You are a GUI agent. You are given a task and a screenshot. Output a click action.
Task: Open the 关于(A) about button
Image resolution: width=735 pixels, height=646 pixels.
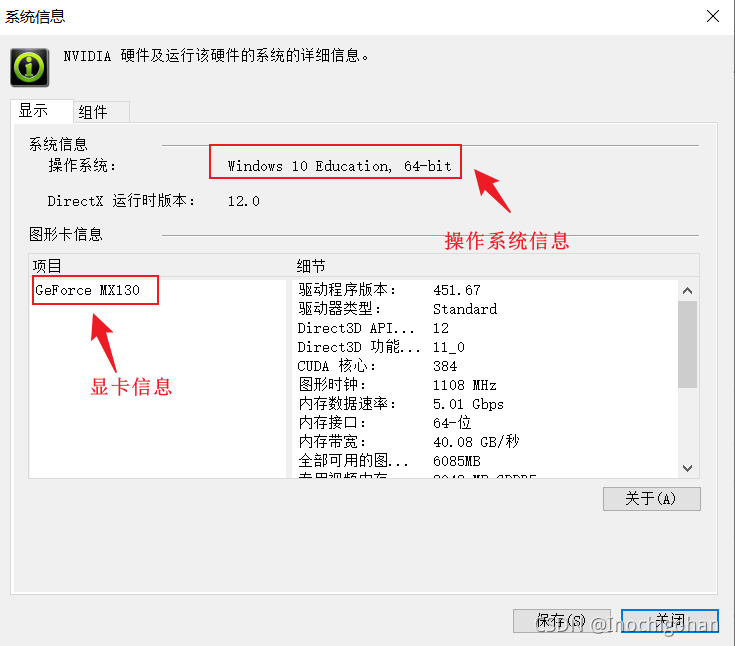point(652,499)
